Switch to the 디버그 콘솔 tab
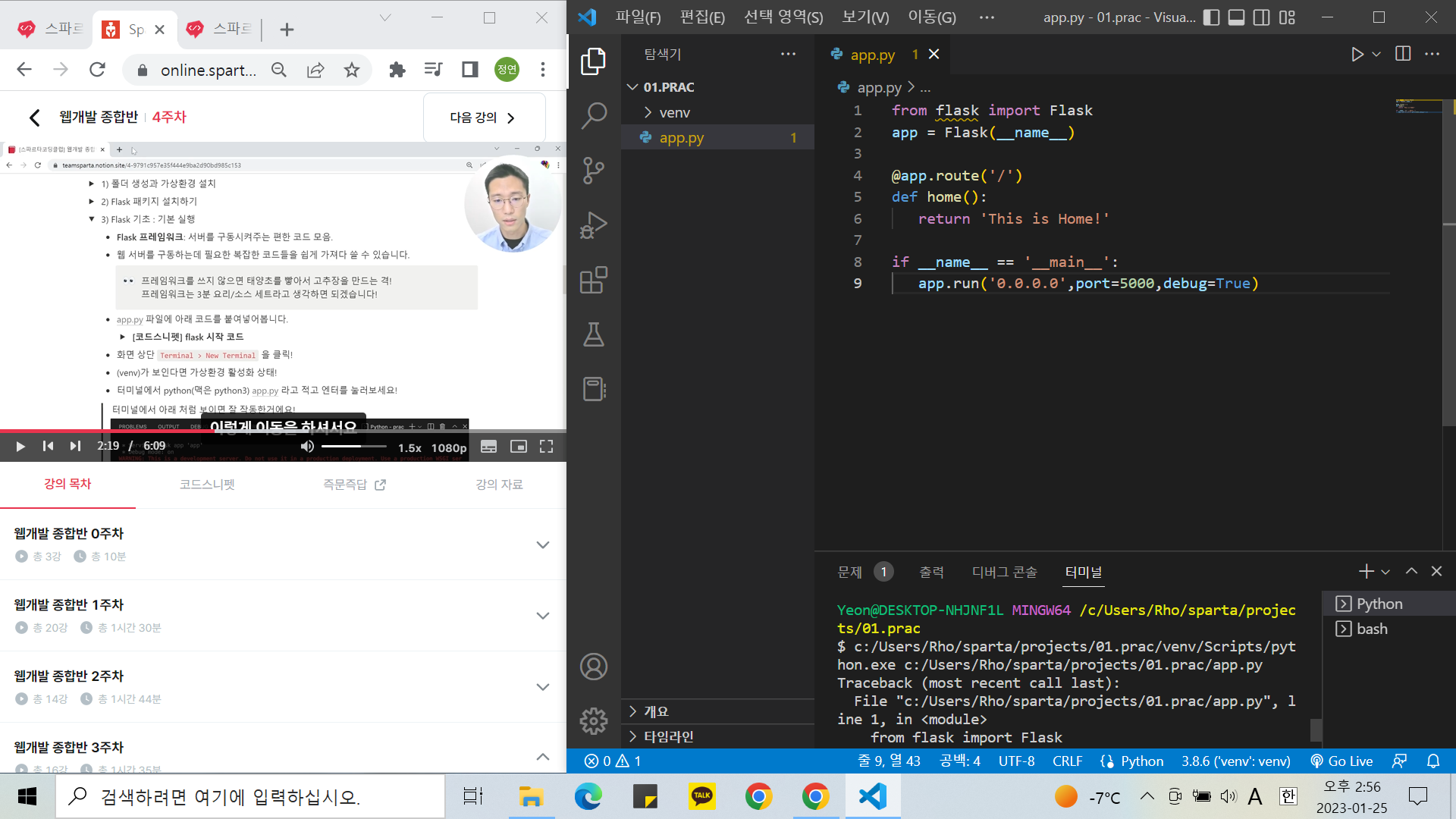The image size is (1456, 819). coord(1004,573)
